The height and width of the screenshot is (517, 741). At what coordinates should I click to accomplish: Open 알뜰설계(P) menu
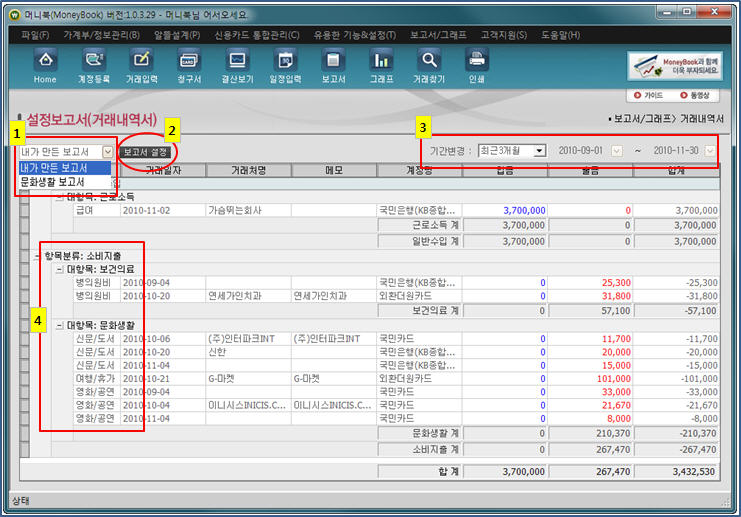[x=177, y=35]
